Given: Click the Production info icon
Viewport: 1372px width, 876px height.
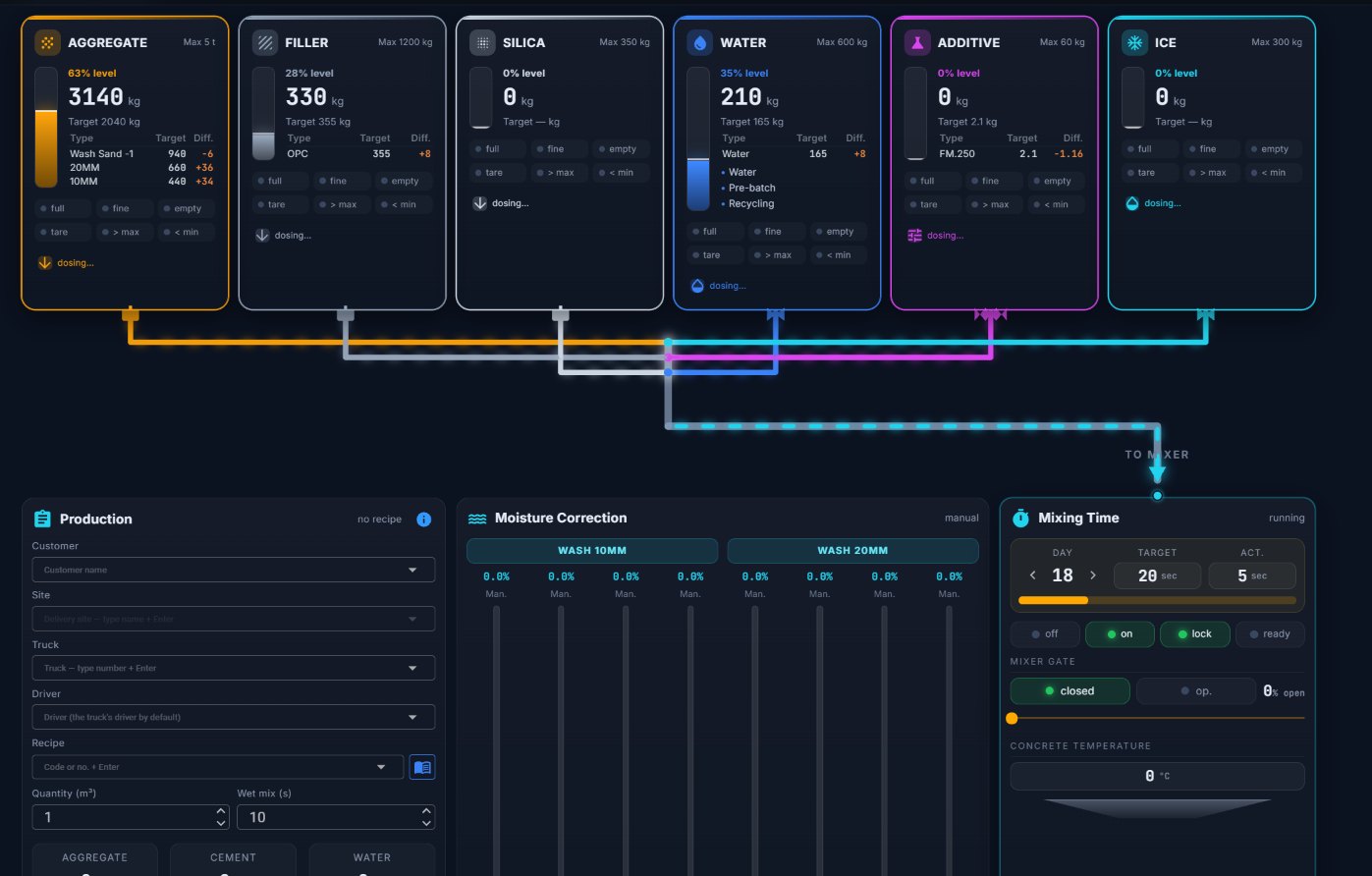Looking at the screenshot, I should 423,519.
